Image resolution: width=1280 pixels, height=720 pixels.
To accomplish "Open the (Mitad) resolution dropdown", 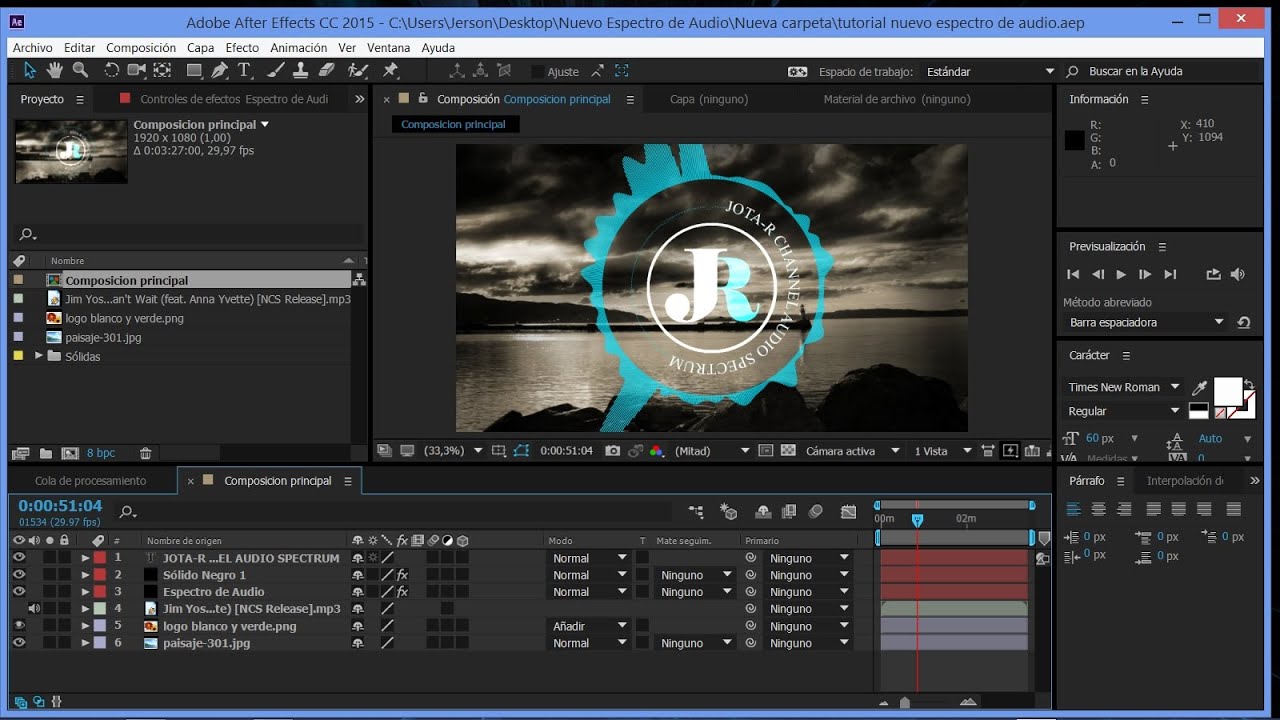I will coord(712,451).
